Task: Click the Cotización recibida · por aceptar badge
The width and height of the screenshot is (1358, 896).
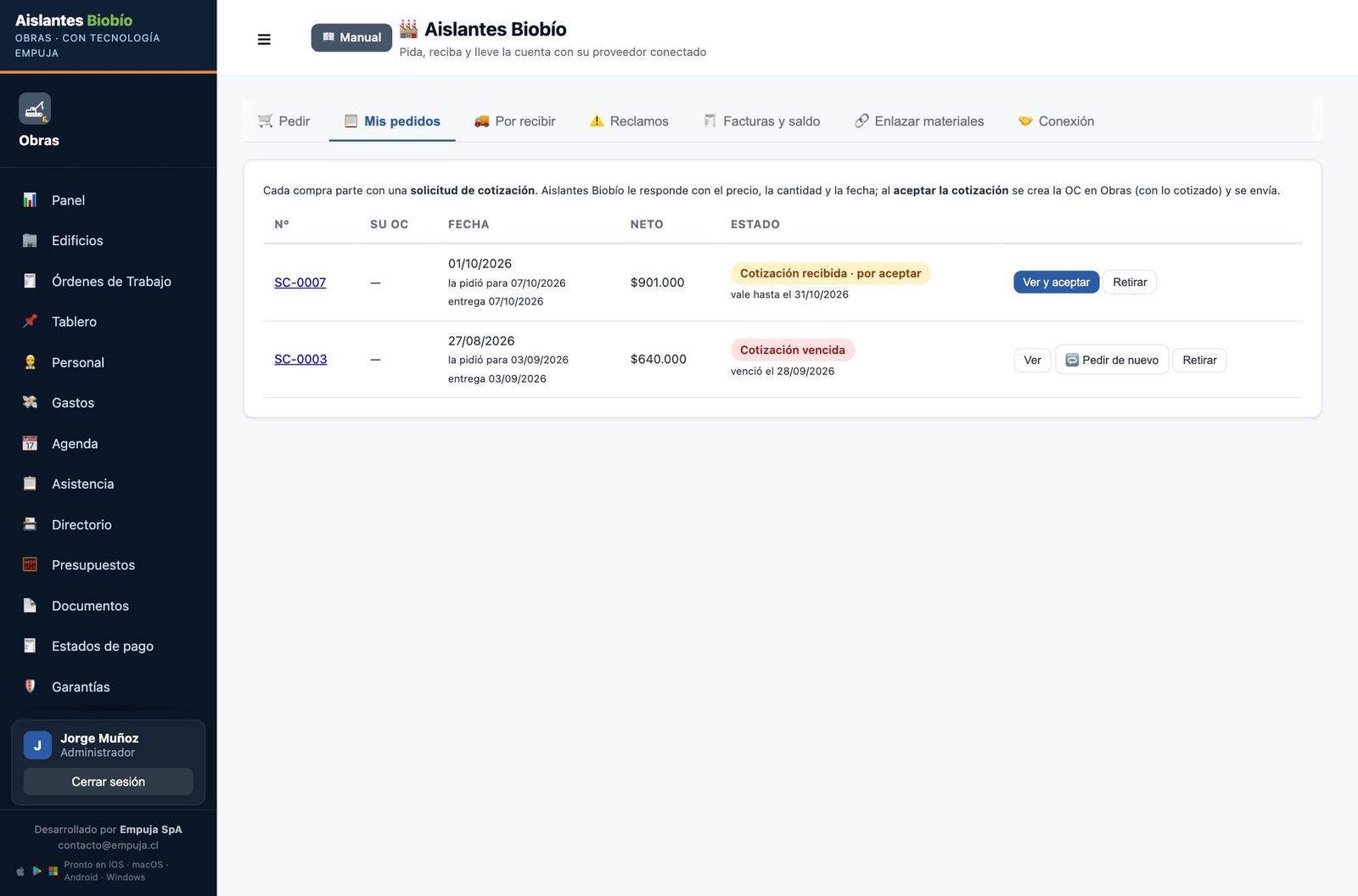Action: tap(830, 273)
